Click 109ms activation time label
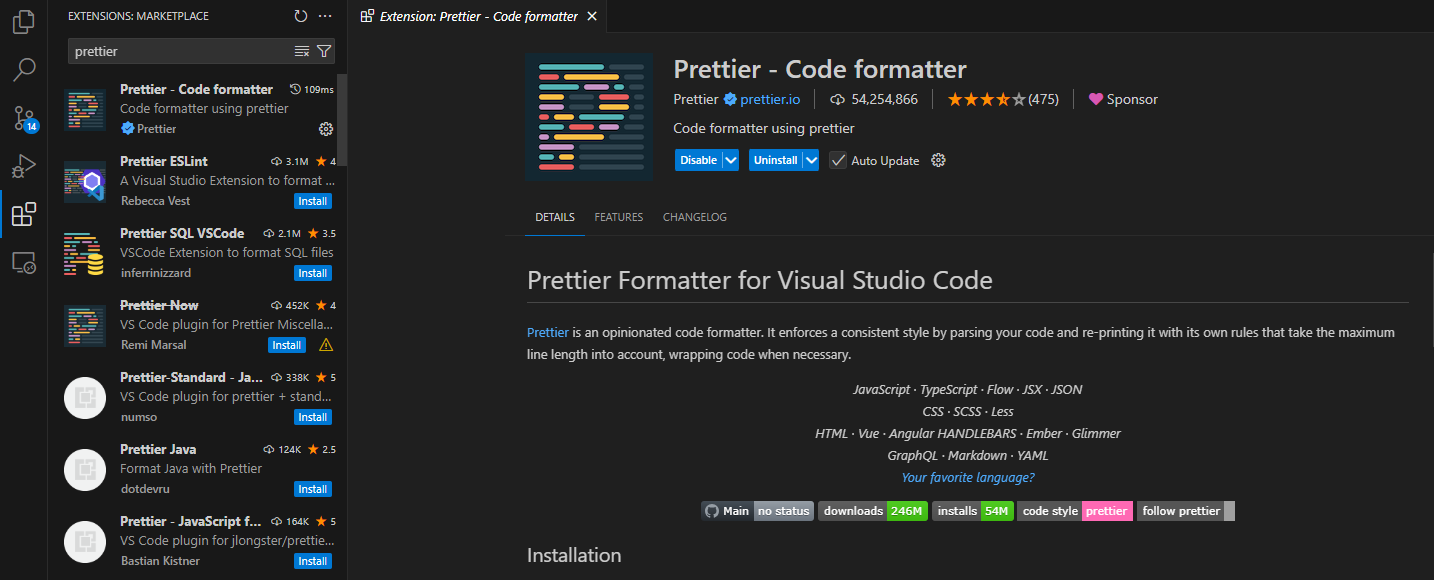This screenshot has width=1434, height=580. click(x=311, y=89)
